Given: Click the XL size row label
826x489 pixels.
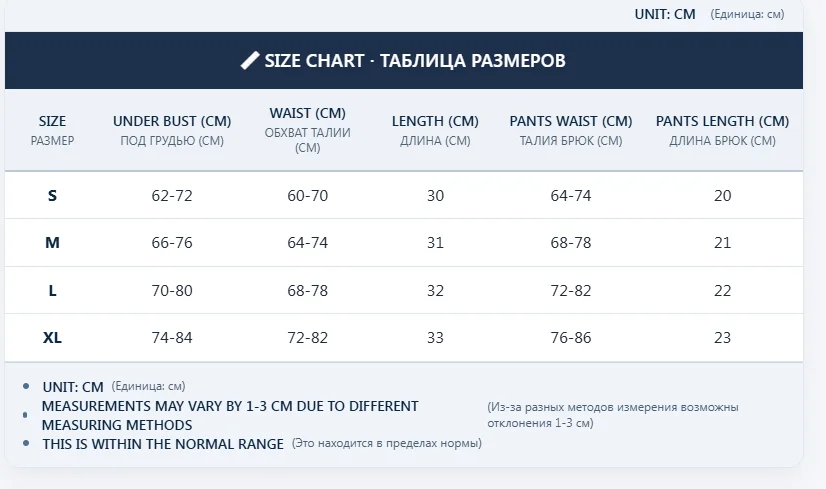Looking at the screenshot, I should [52, 338].
